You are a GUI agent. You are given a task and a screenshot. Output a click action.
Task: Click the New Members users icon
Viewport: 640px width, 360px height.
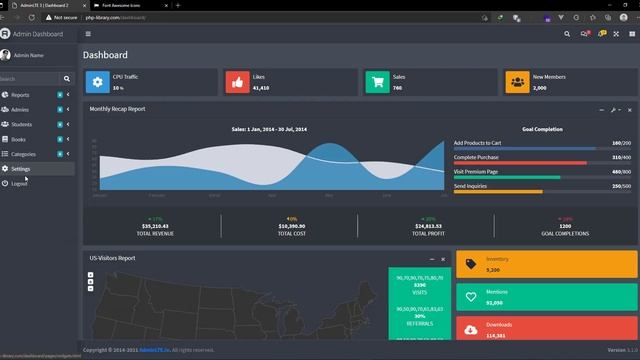tap(518, 82)
